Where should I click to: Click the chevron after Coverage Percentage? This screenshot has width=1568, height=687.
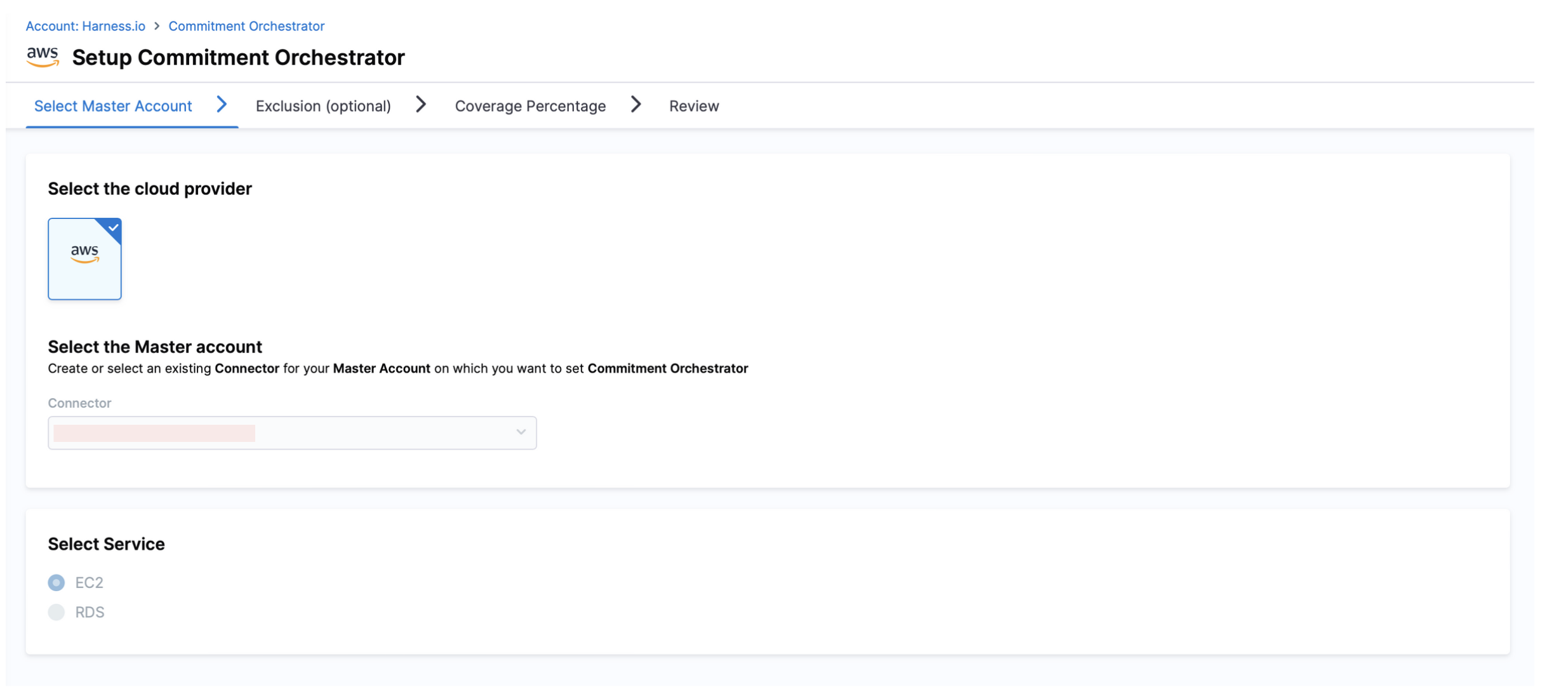click(x=636, y=105)
